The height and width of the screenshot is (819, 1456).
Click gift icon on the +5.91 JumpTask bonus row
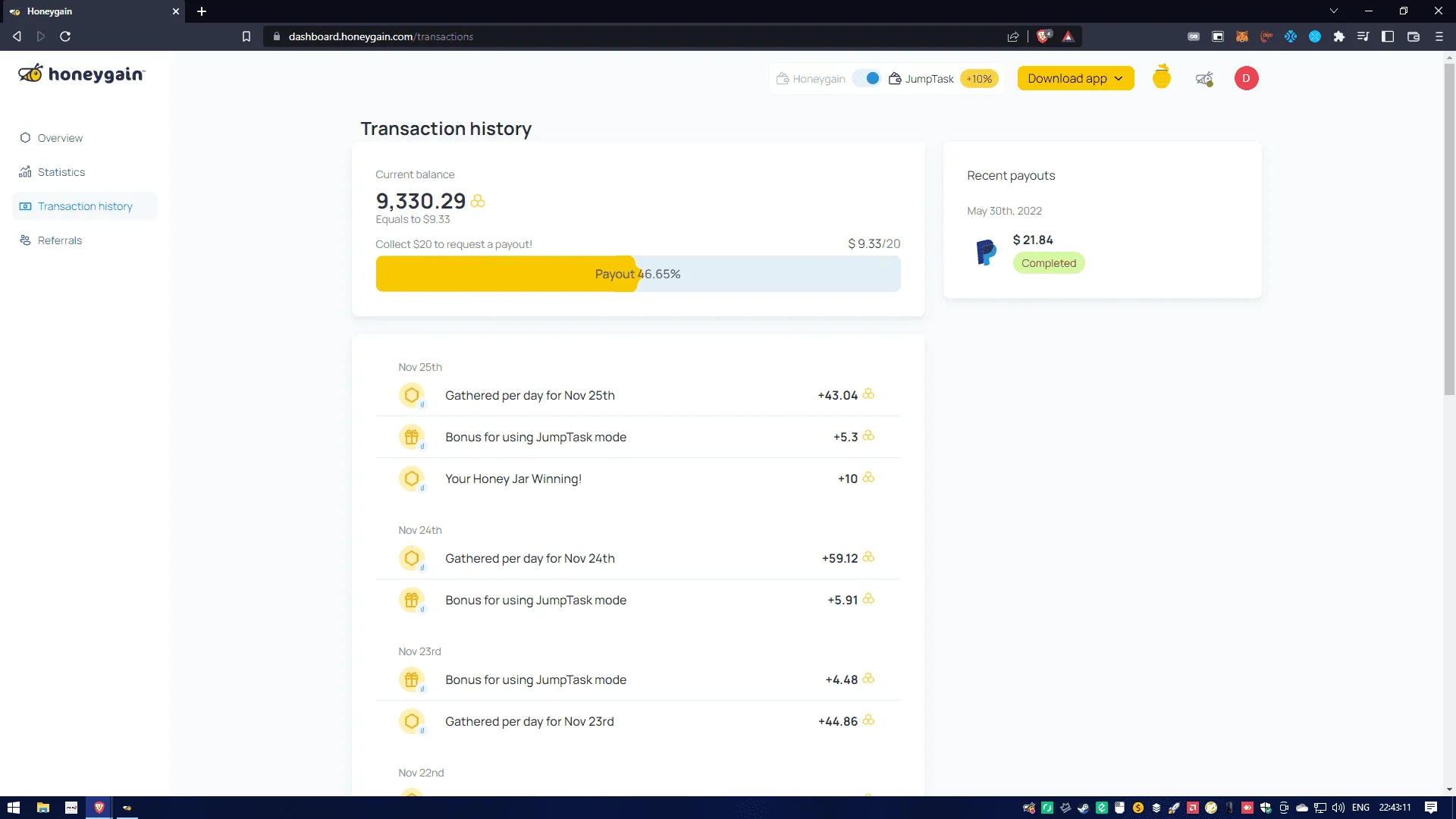[x=412, y=600]
